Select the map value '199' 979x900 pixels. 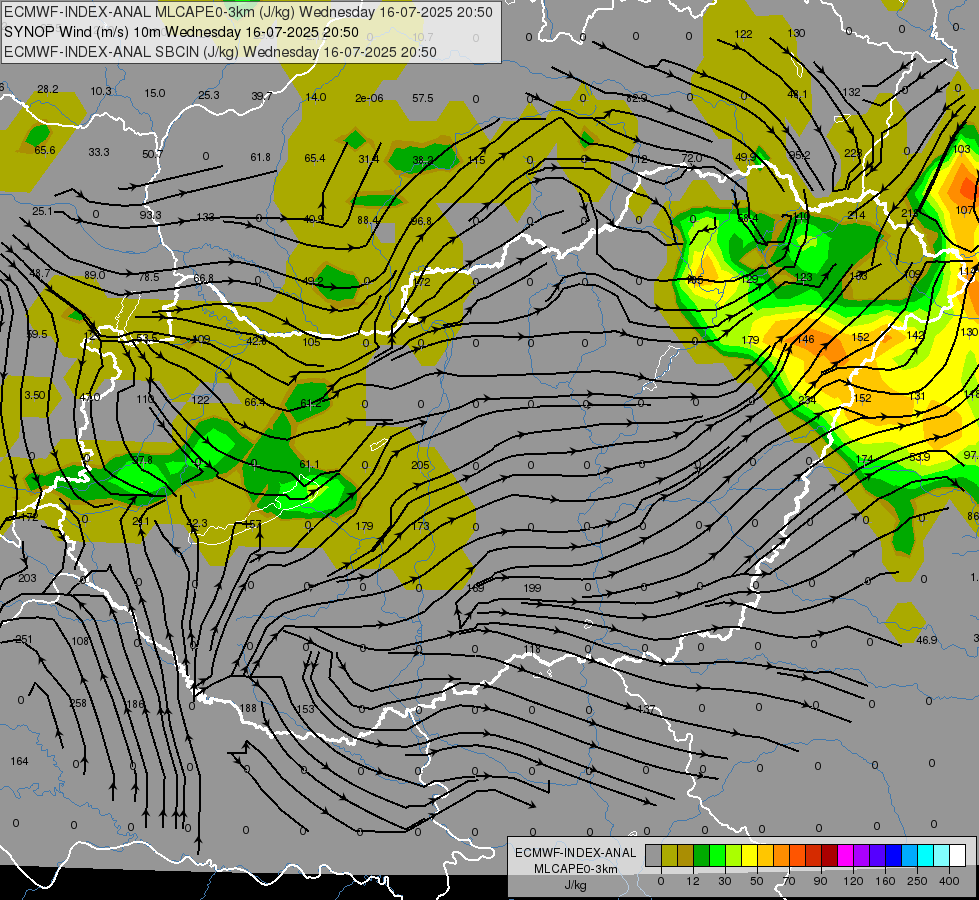tap(533, 588)
